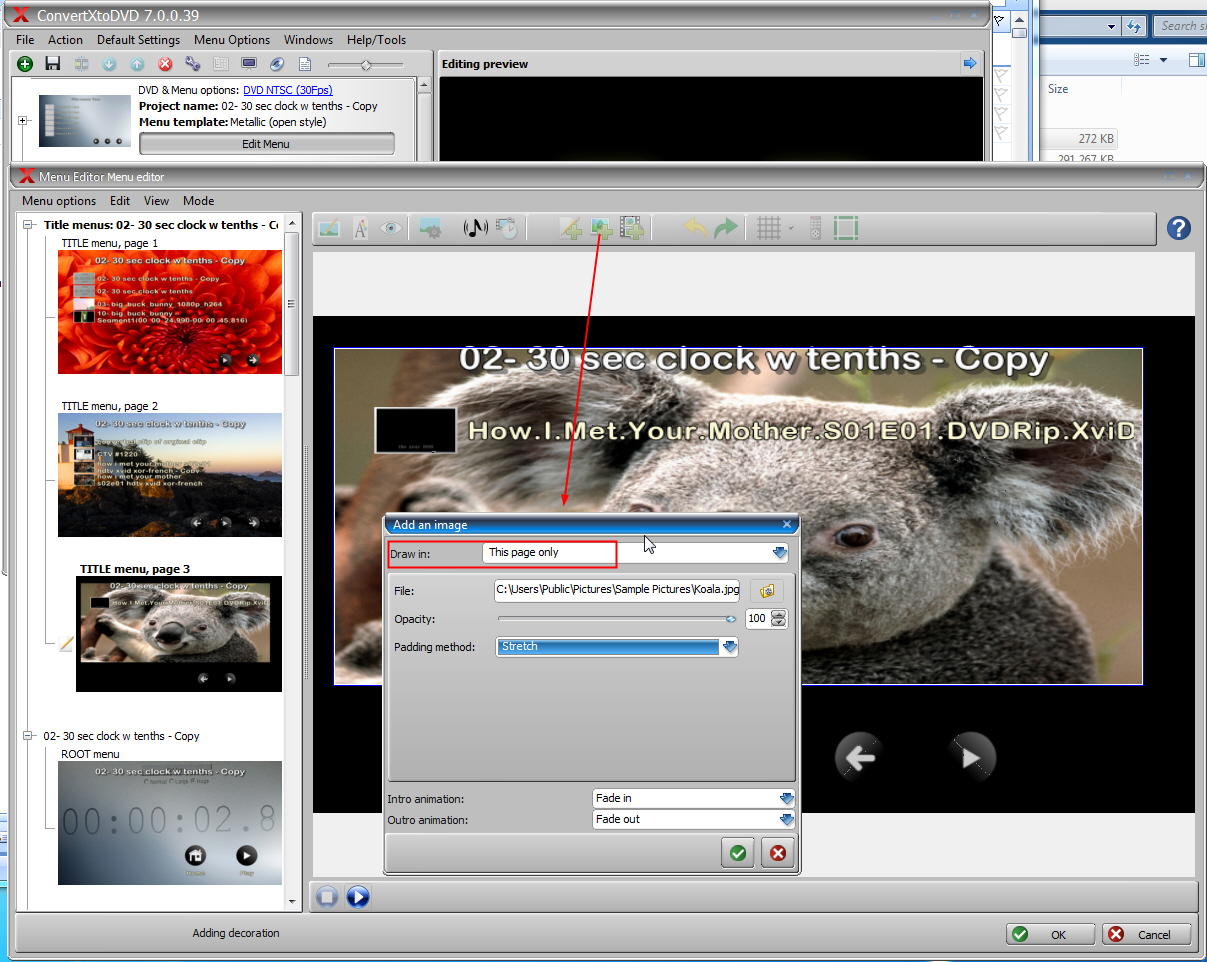
Task: Open the Default Settings menu
Action: click(x=138, y=40)
